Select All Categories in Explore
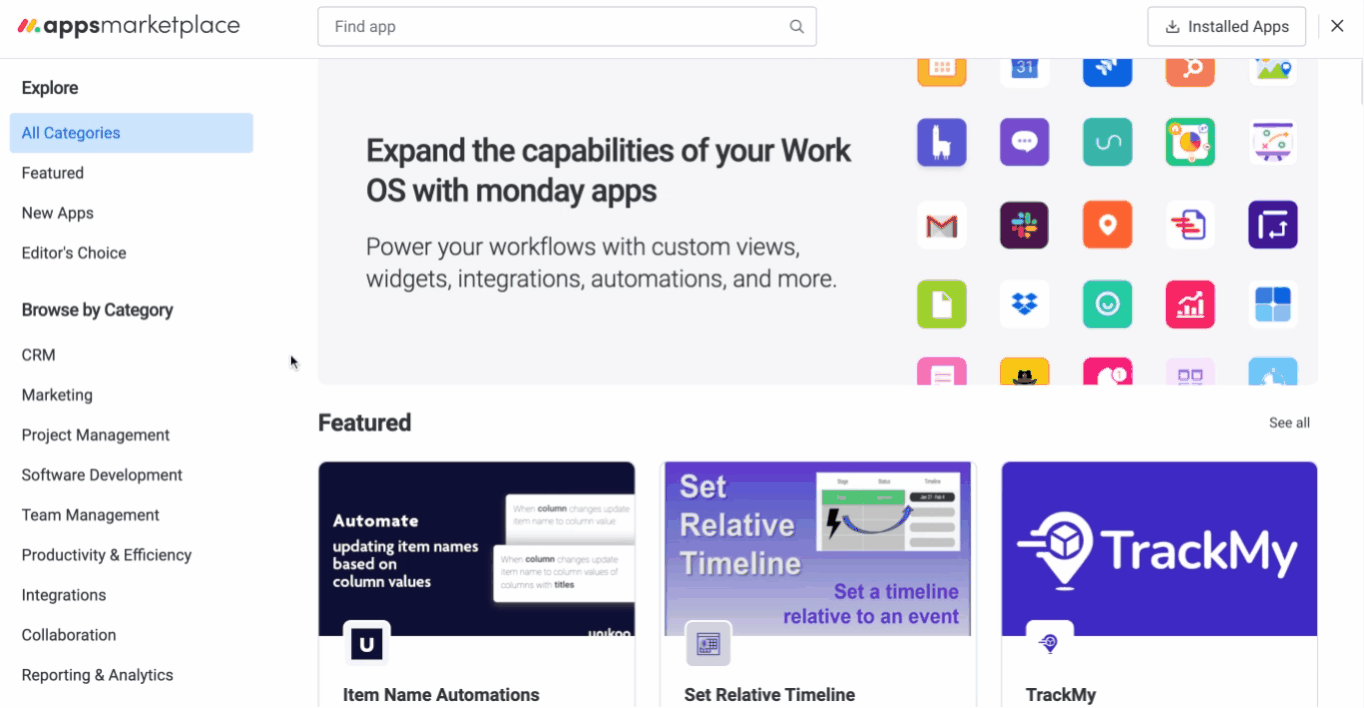The height and width of the screenshot is (708, 1364). tap(131, 133)
